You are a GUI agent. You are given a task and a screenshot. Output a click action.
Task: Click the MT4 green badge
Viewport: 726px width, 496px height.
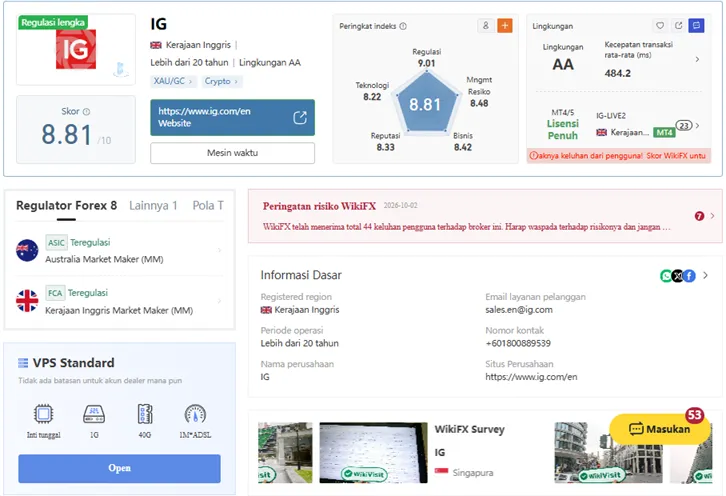tap(664, 132)
